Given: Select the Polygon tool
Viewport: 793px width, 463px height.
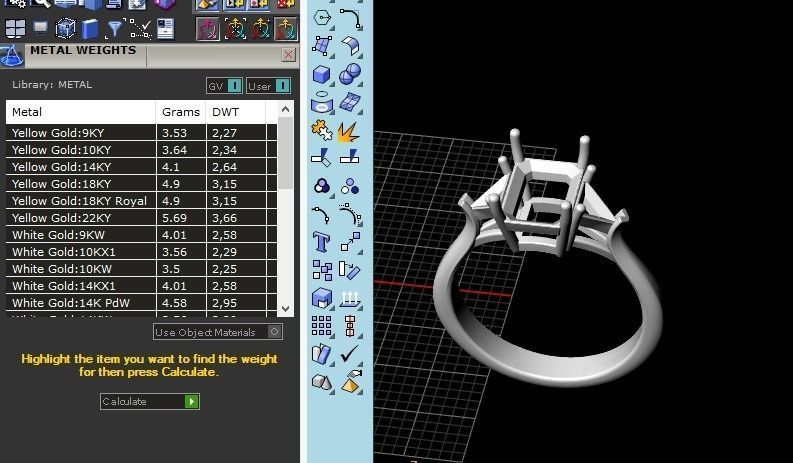Looking at the screenshot, I should (x=322, y=18).
